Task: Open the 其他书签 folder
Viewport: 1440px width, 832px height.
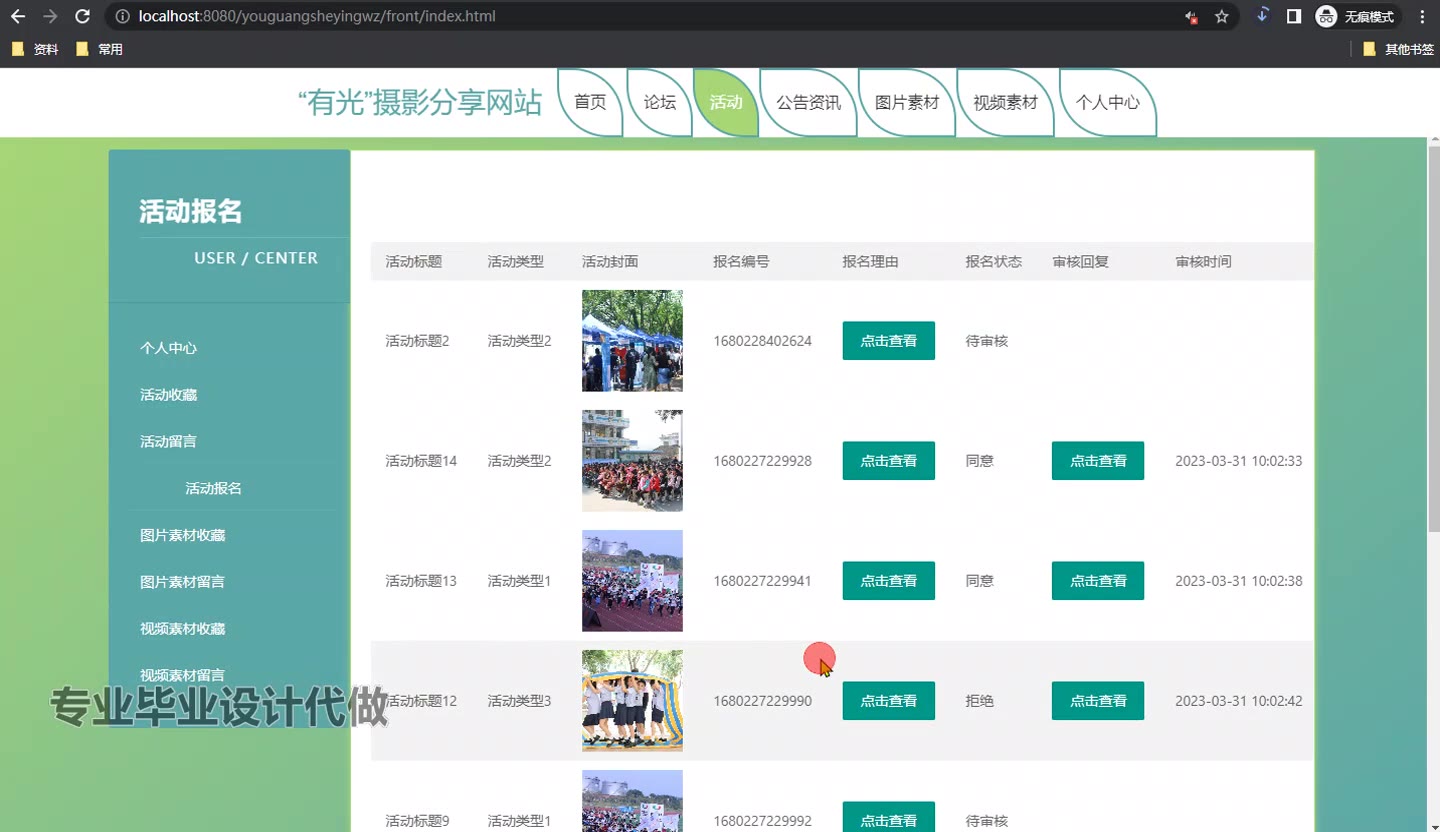Action: coord(1398,49)
